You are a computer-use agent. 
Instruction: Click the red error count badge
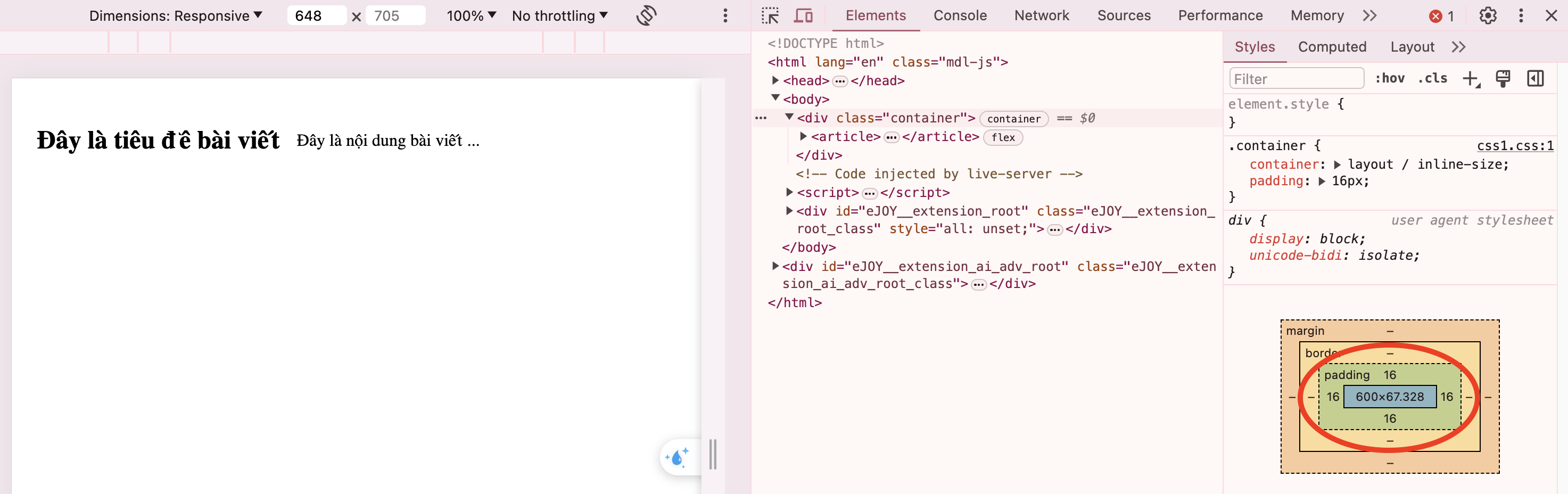pos(1442,17)
